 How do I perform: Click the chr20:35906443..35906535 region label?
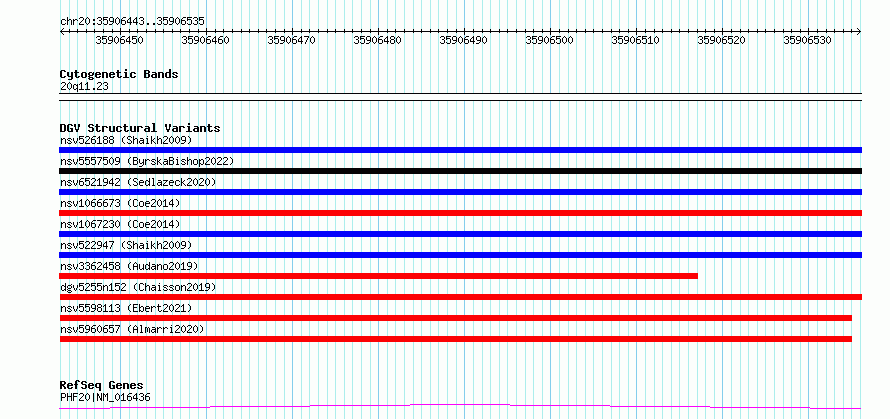(132, 21)
